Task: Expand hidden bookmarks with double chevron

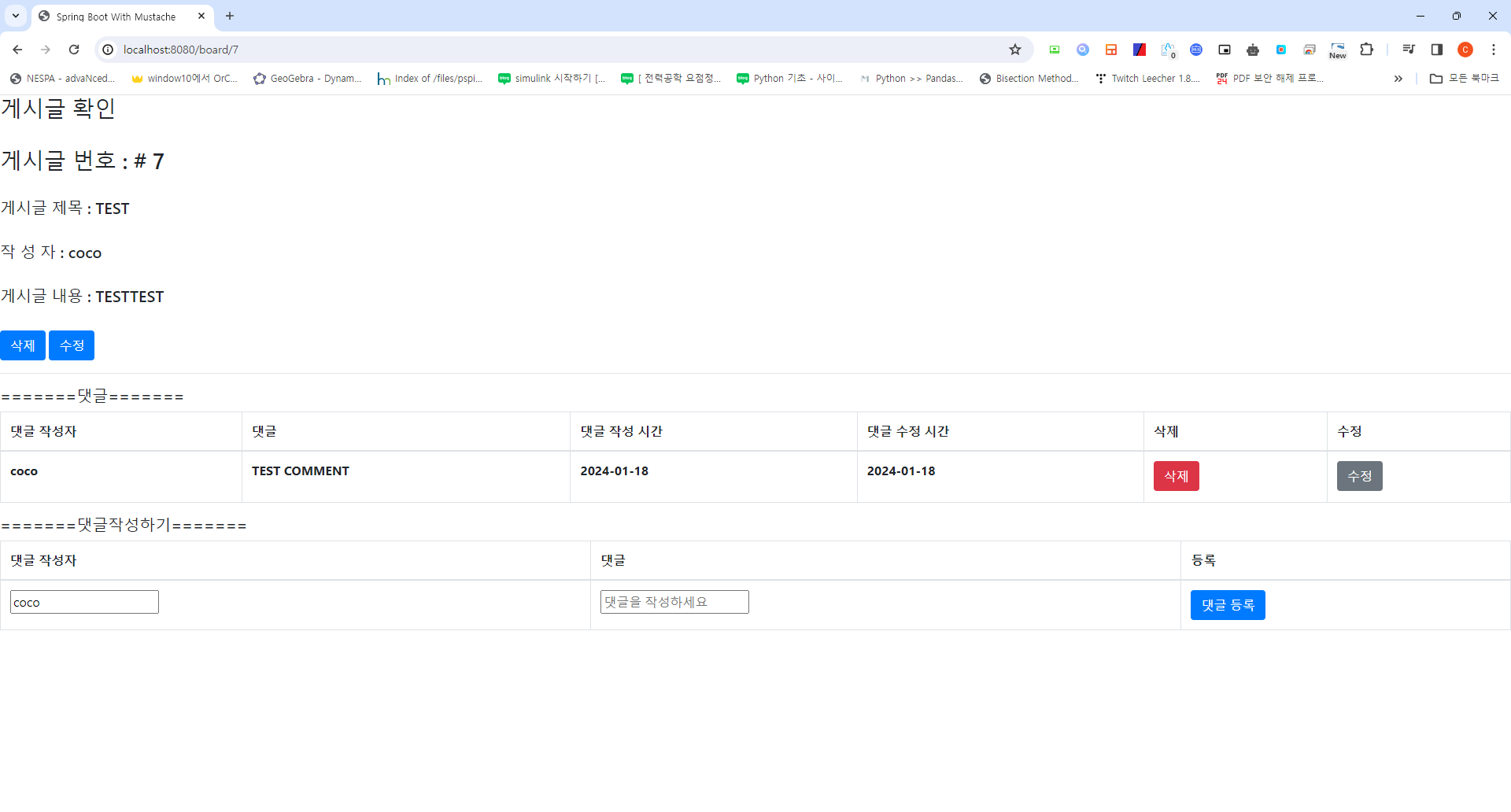Action: coord(1398,79)
